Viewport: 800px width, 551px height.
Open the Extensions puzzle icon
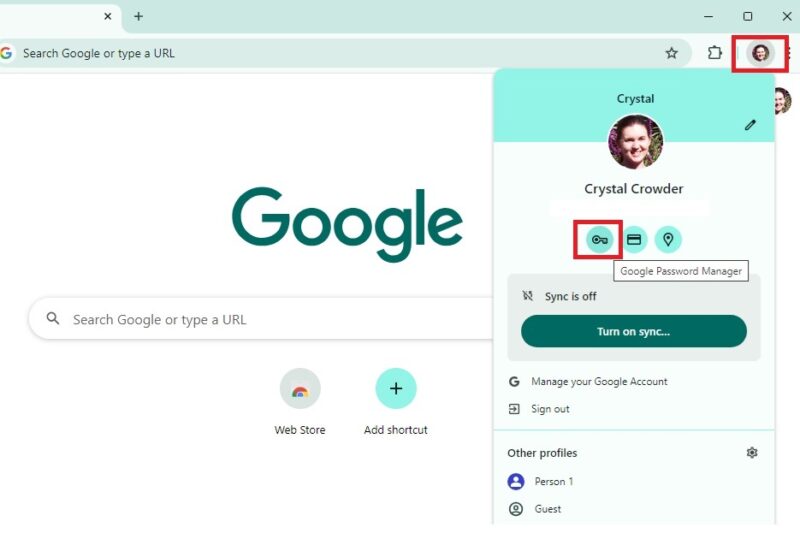point(715,53)
